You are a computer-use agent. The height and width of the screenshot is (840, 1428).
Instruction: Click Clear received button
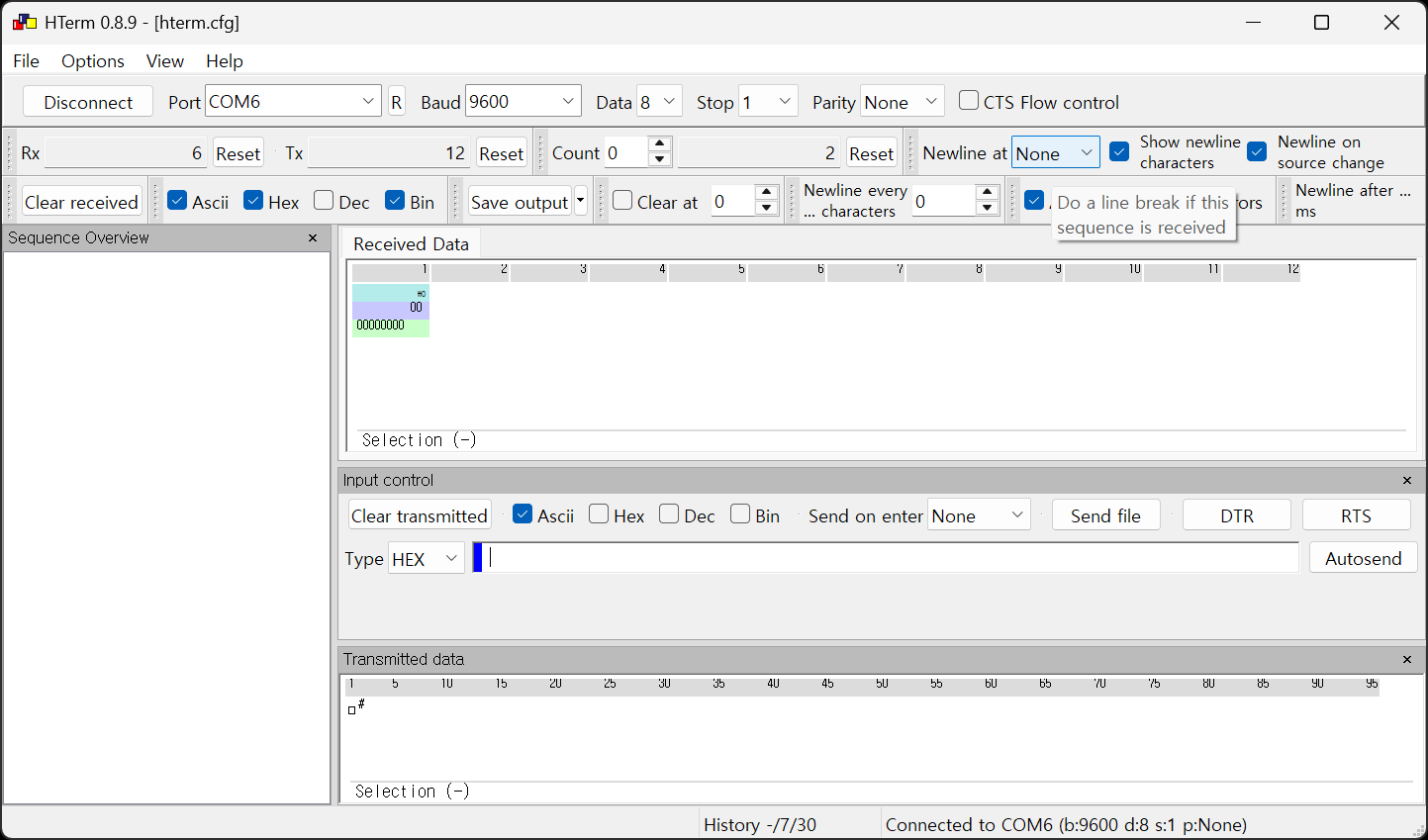(82, 202)
